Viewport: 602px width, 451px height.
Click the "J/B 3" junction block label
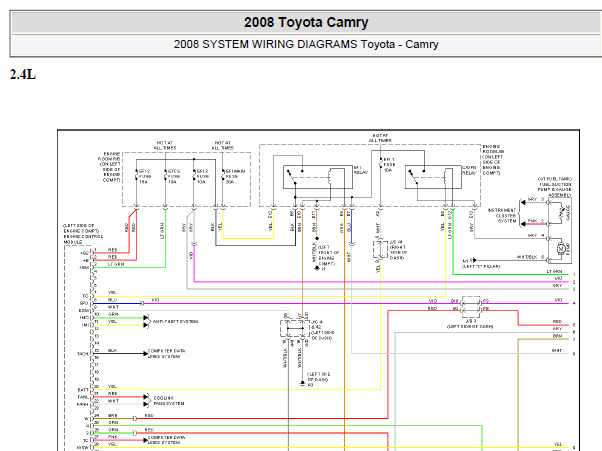coord(471,321)
